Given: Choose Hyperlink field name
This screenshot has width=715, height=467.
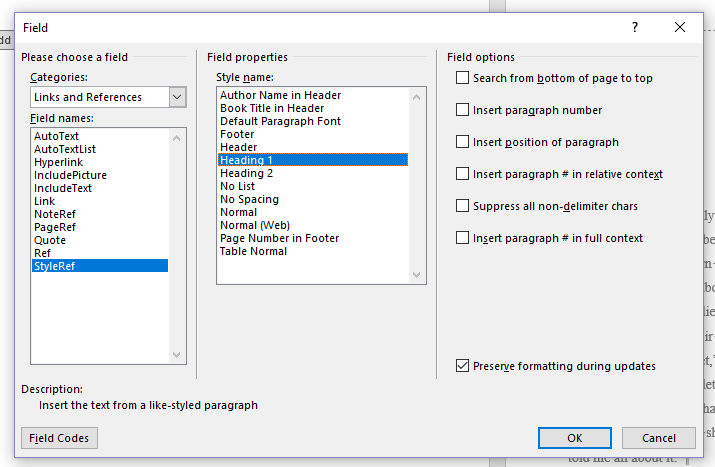Looking at the screenshot, I should 100,162.
